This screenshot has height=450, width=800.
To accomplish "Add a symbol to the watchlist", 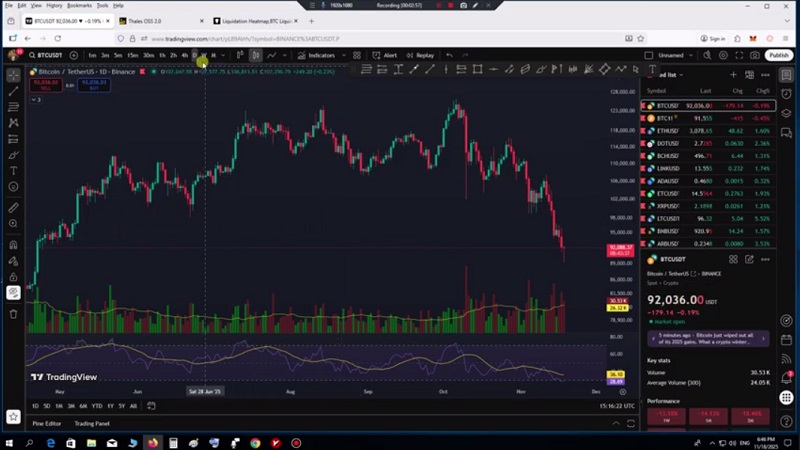I will [733, 75].
